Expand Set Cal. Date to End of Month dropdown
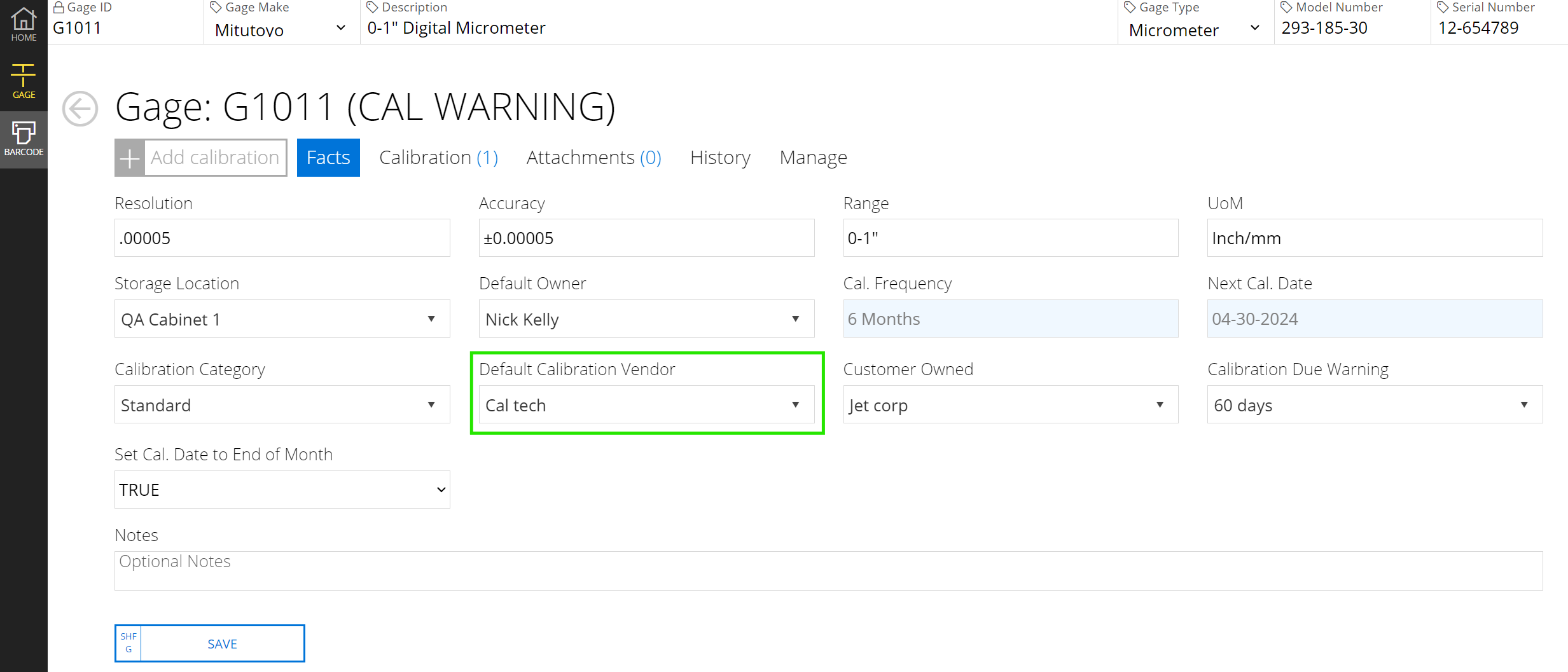Viewport: 1568px width, 672px height. [x=282, y=490]
